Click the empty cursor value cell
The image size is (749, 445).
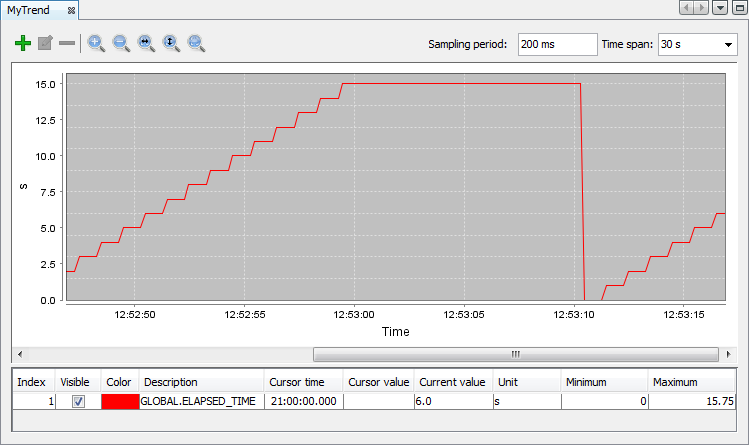tap(378, 402)
